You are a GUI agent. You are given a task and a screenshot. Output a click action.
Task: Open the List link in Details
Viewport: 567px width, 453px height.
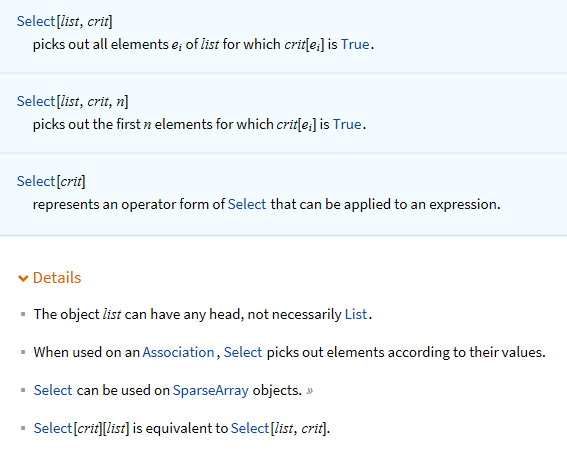pos(356,314)
